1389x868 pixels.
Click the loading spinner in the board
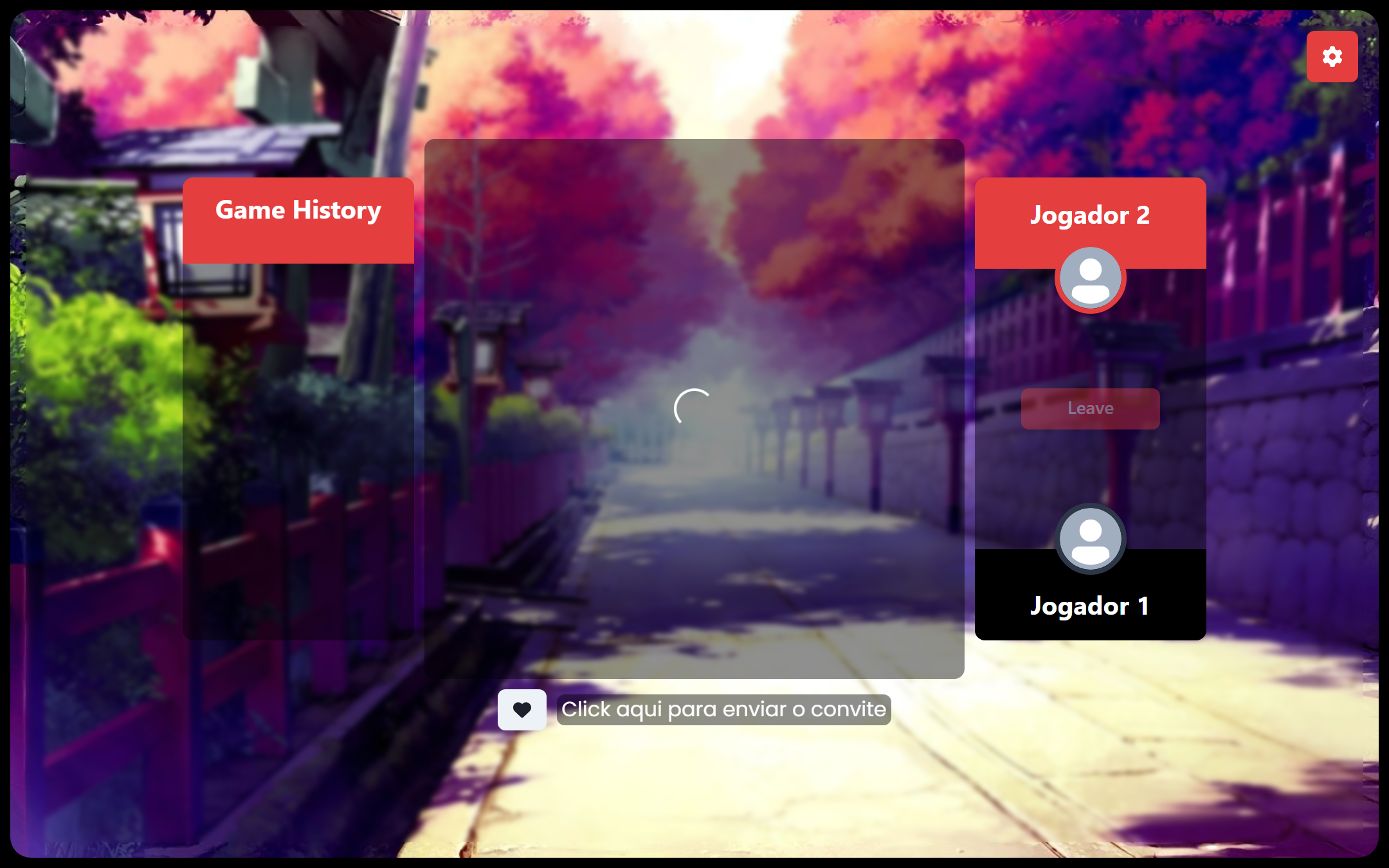[x=693, y=408]
